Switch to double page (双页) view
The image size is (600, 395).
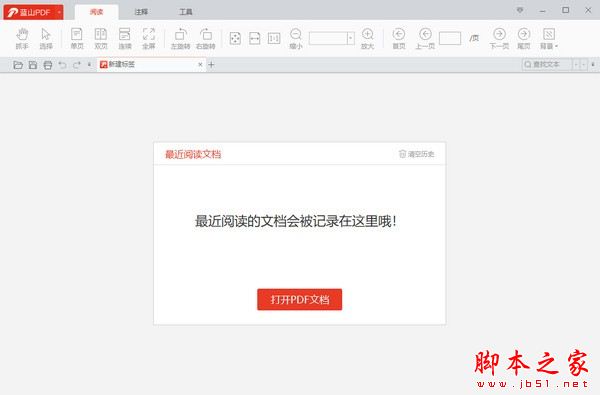coord(101,38)
